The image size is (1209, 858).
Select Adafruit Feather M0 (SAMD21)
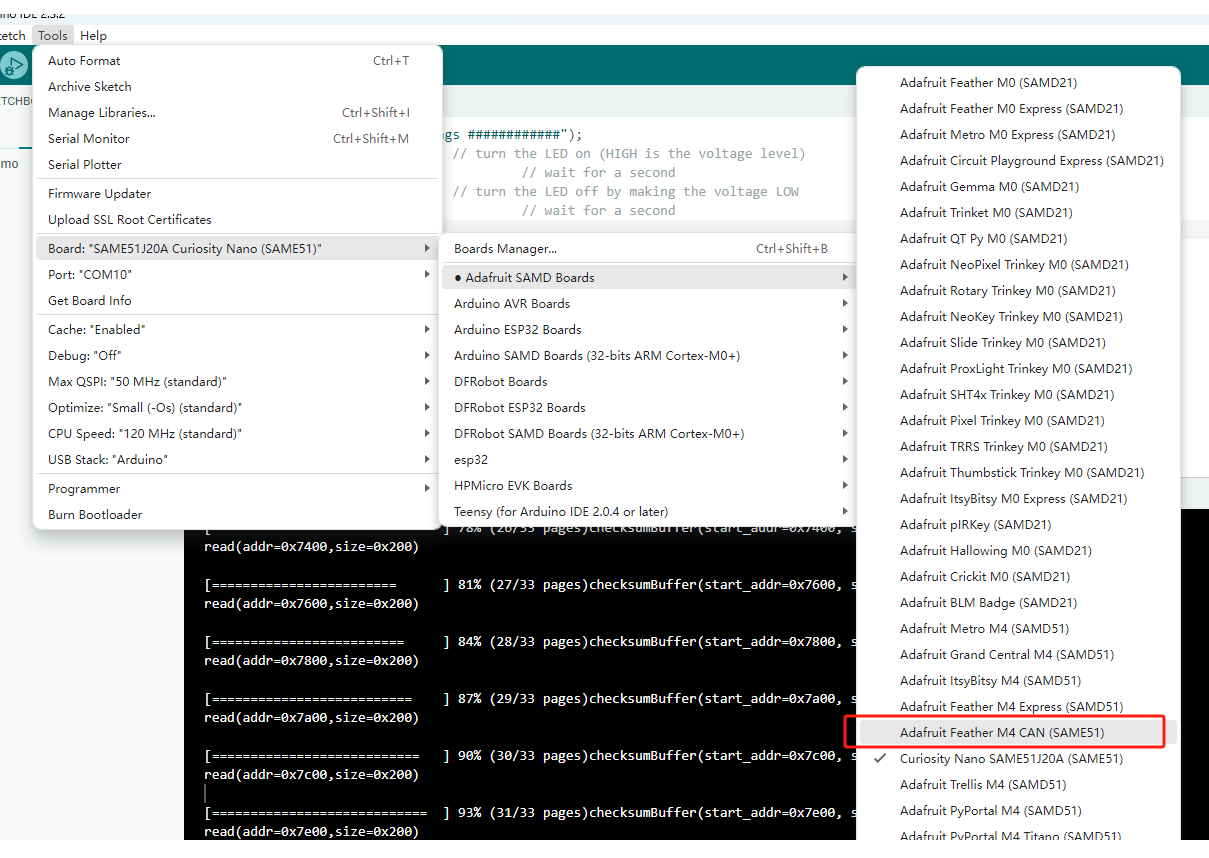pyautogui.click(x=1018, y=83)
